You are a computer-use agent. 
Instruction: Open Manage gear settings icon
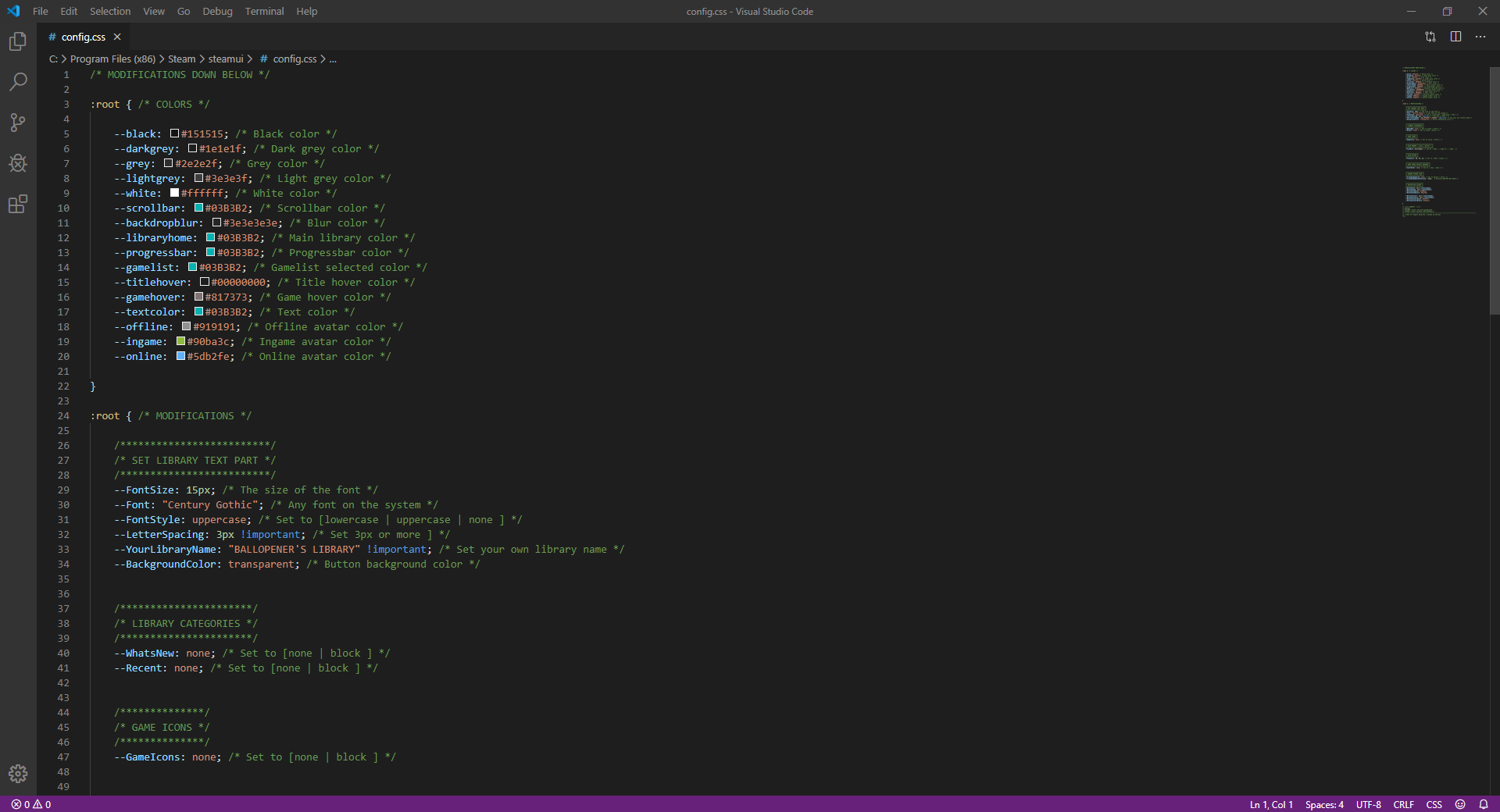click(18, 774)
